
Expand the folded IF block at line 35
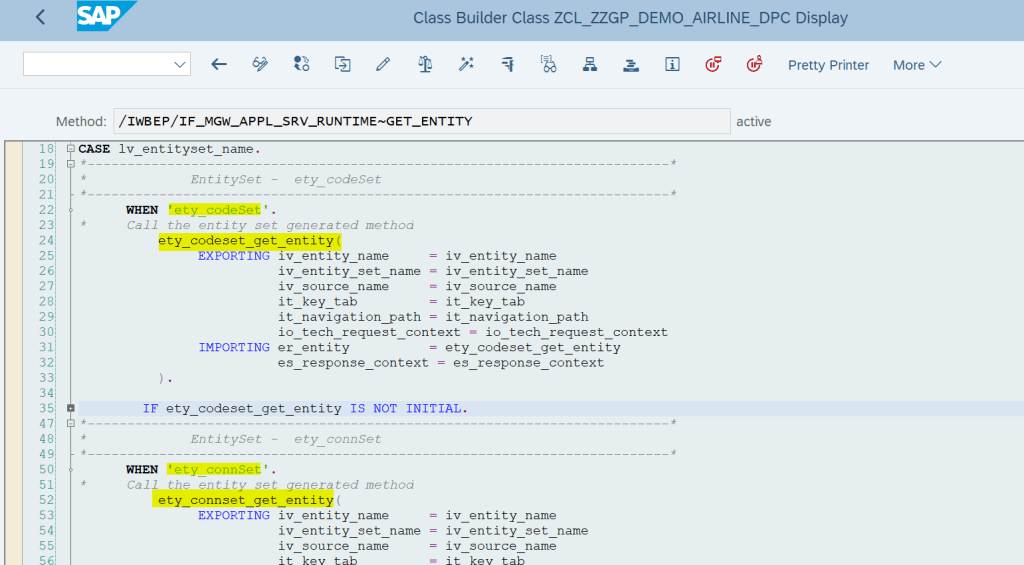click(x=71, y=408)
